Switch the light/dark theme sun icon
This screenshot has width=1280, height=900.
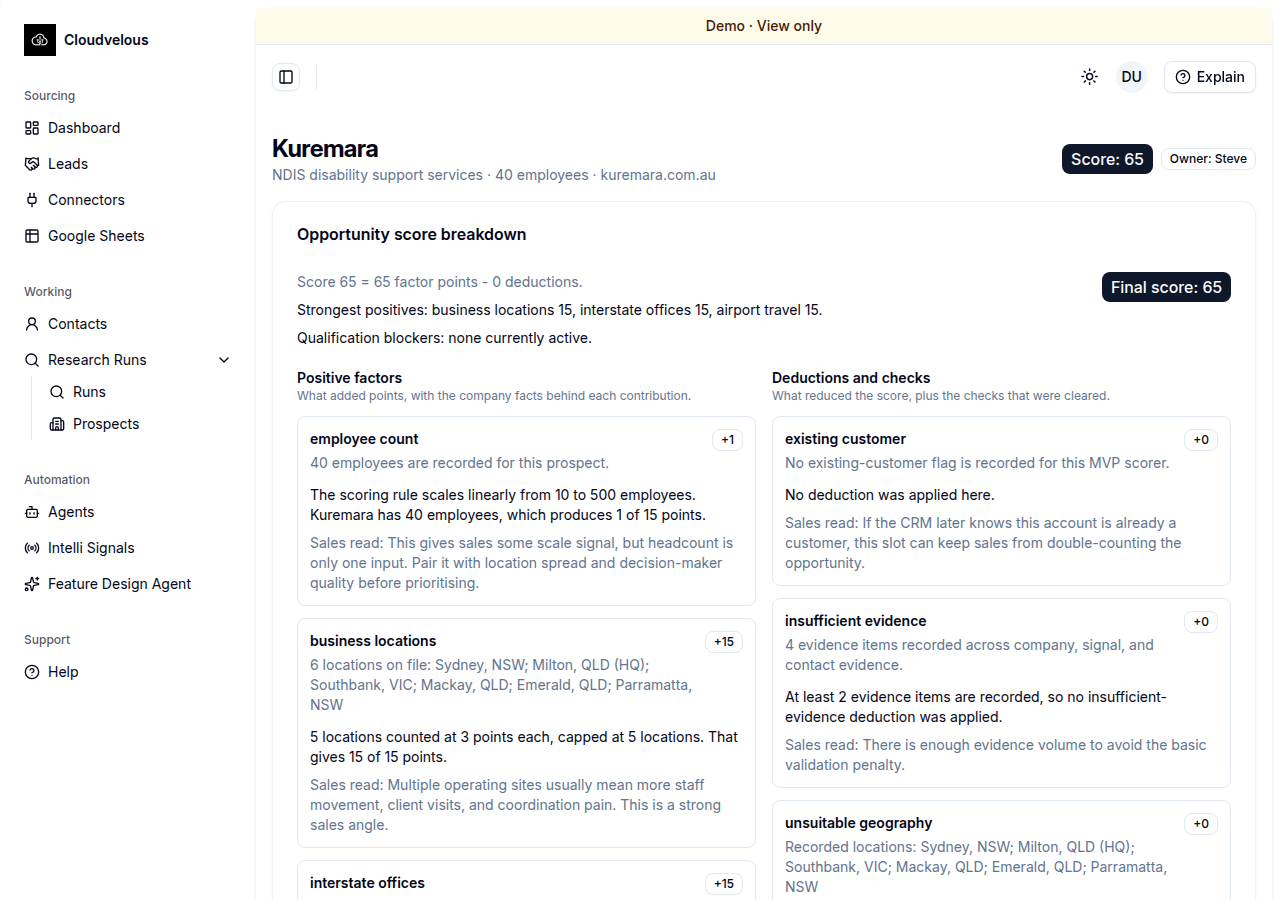[x=1090, y=77]
